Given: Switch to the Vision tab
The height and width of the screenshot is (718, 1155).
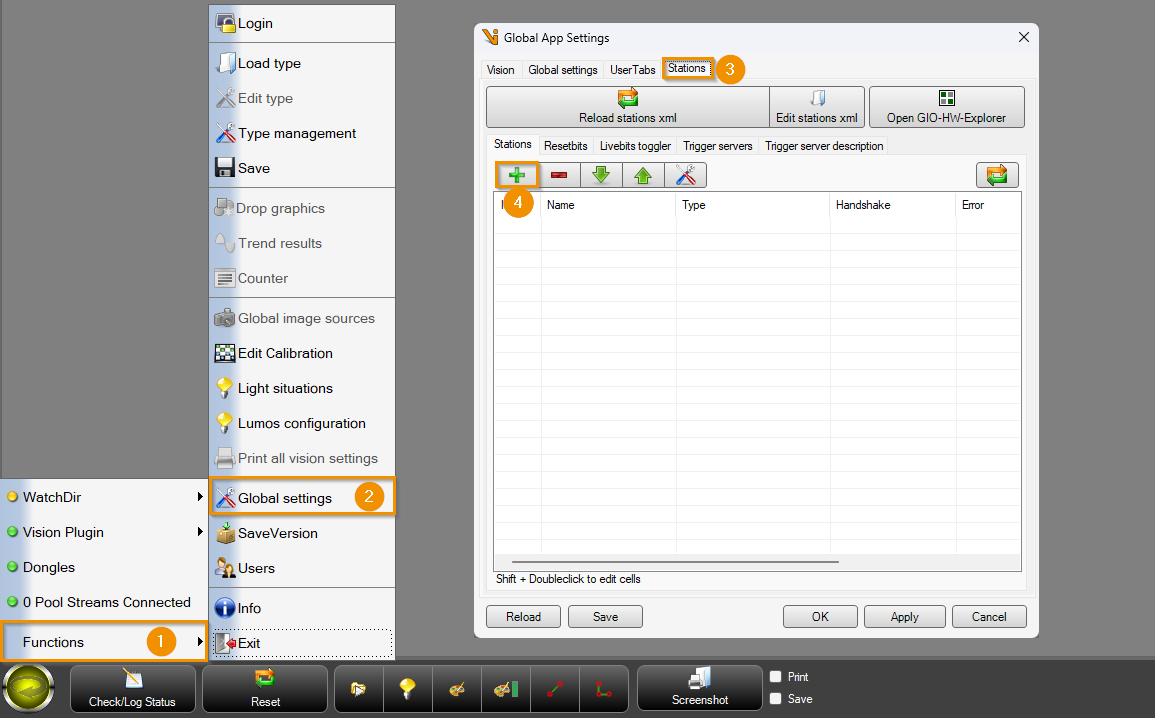Looking at the screenshot, I should (x=501, y=70).
